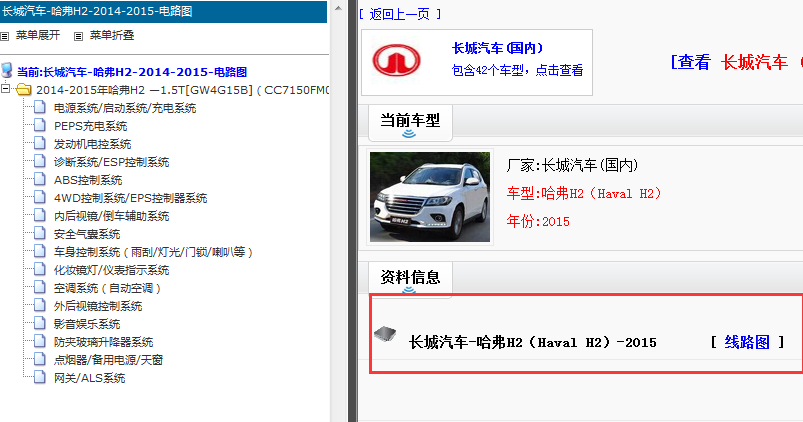Click page icon for 电源系统/启动系统/充电系统
This screenshot has height=422, width=803.
39,108
